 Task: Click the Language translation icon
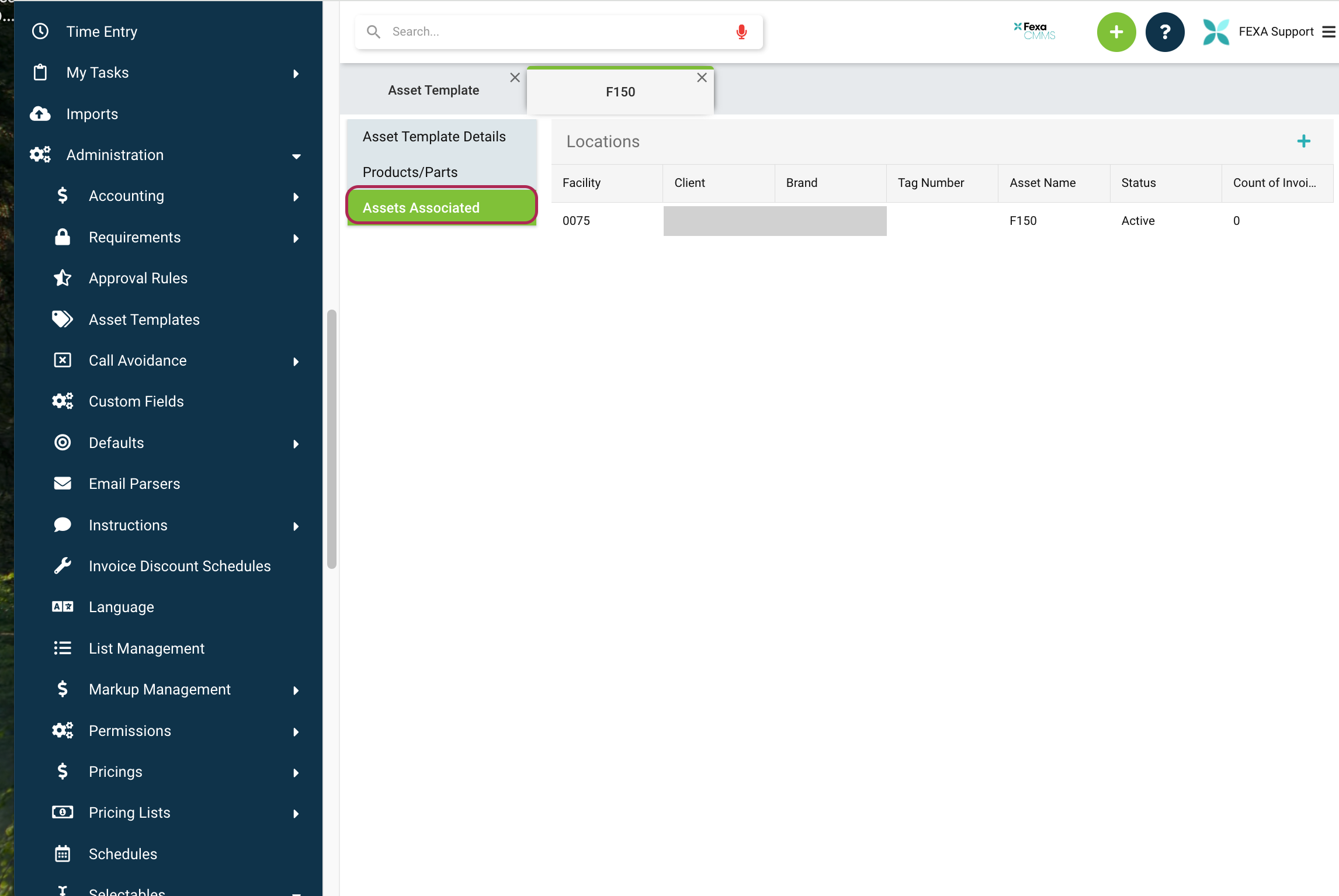pyautogui.click(x=63, y=607)
